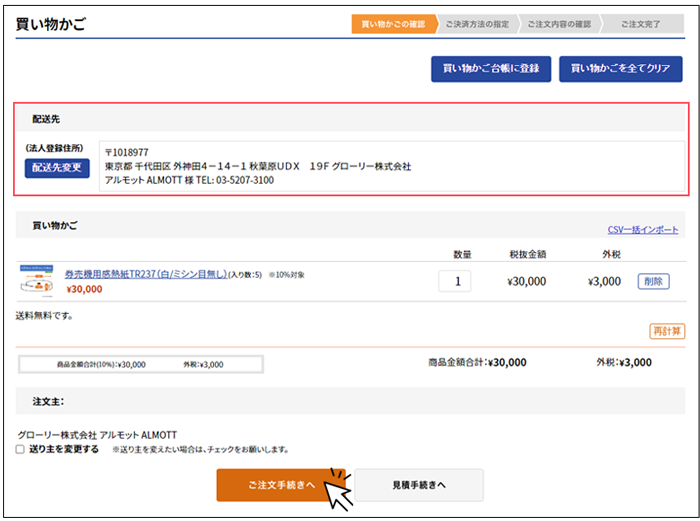Click the 外税 column header

(x=612, y=254)
